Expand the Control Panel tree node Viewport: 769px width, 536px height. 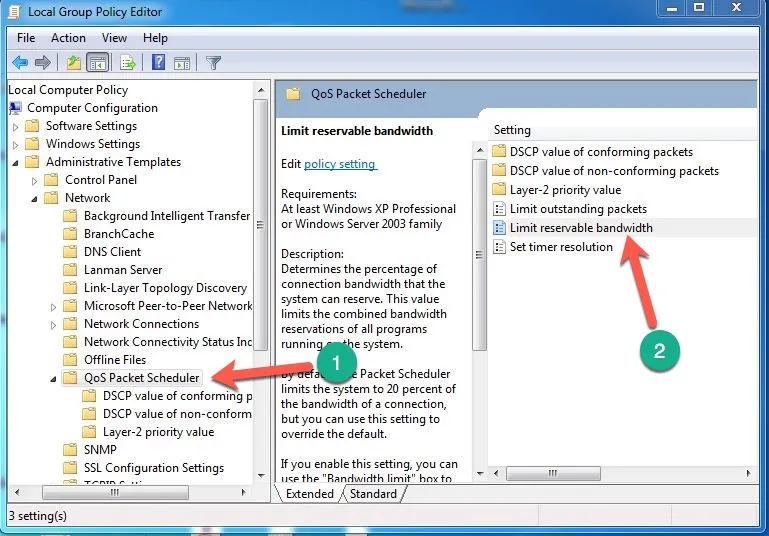coord(34,181)
